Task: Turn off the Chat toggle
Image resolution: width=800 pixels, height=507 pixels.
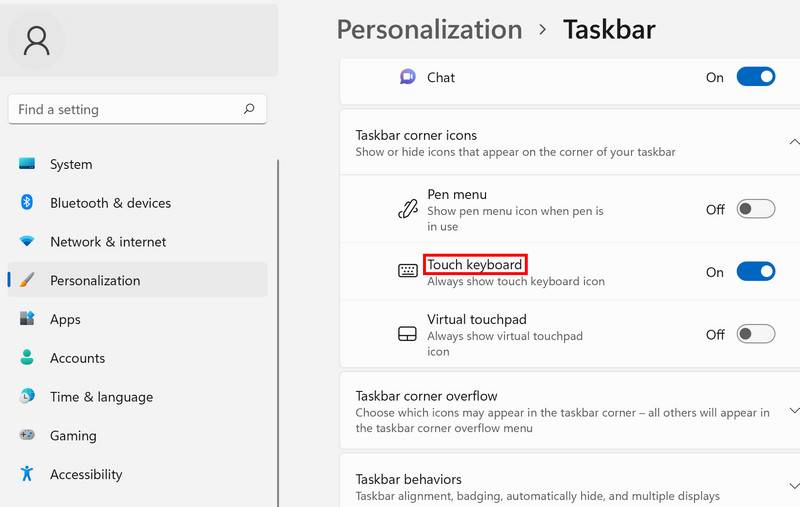Action: tap(756, 77)
